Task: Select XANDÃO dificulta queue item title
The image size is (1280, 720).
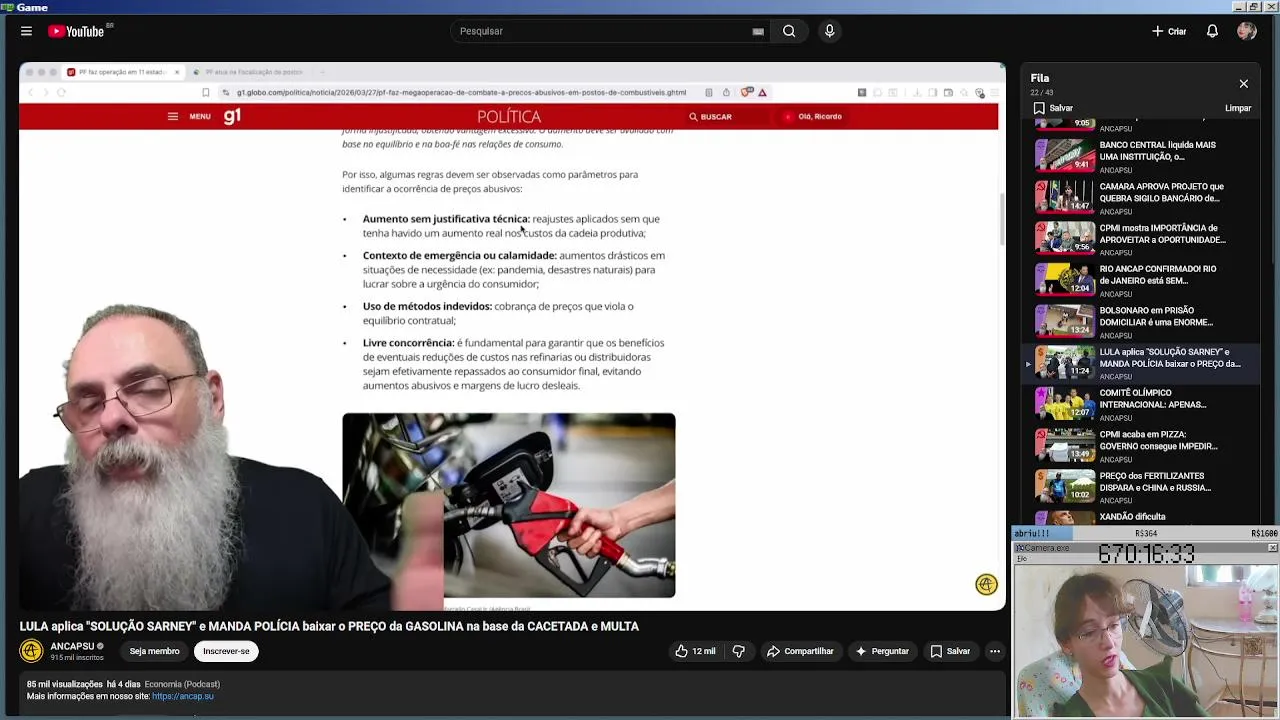Action: click(x=1132, y=517)
